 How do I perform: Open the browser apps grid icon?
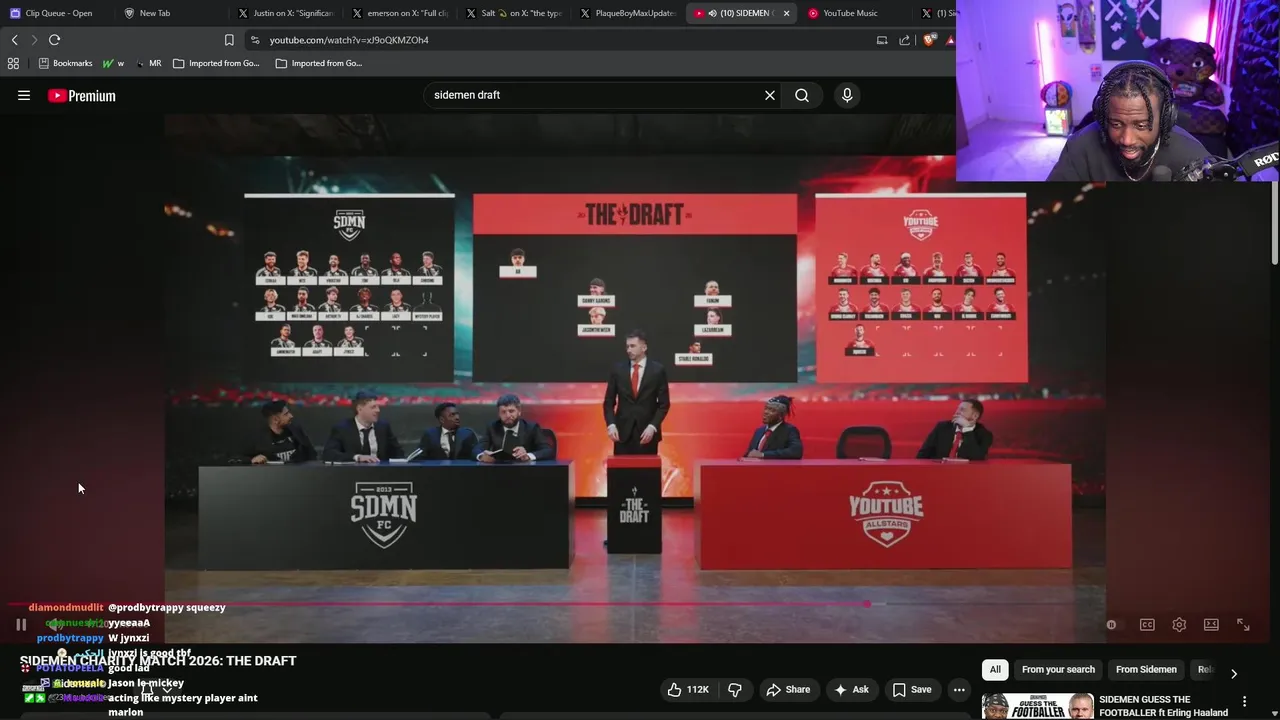[13, 63]
